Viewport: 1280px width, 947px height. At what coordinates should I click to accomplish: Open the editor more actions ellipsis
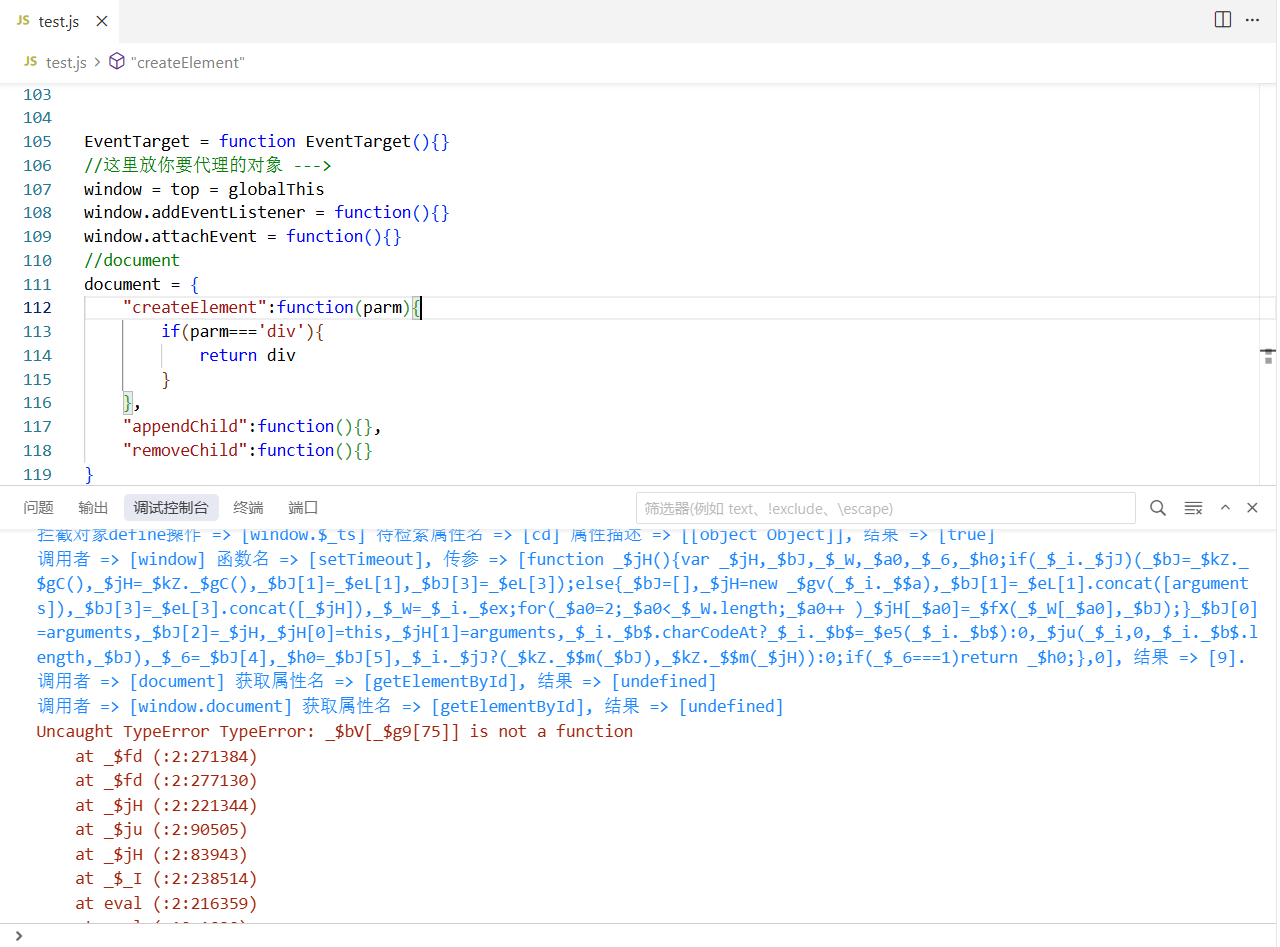tap(1252, 20)
